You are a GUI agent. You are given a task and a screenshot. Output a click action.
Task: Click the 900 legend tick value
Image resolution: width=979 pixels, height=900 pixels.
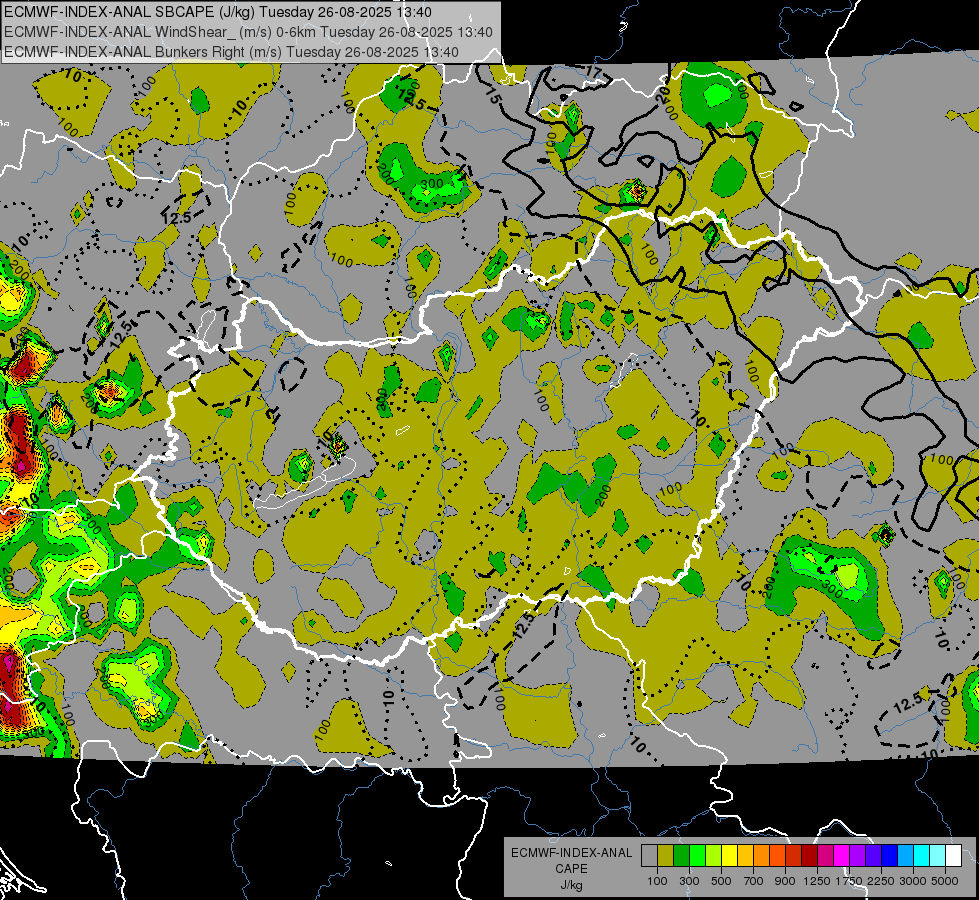pyautogui.click(x=785, y=881)
